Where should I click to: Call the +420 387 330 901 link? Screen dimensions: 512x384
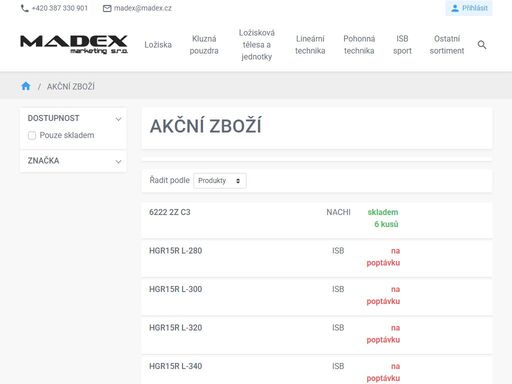click(60, 8)
